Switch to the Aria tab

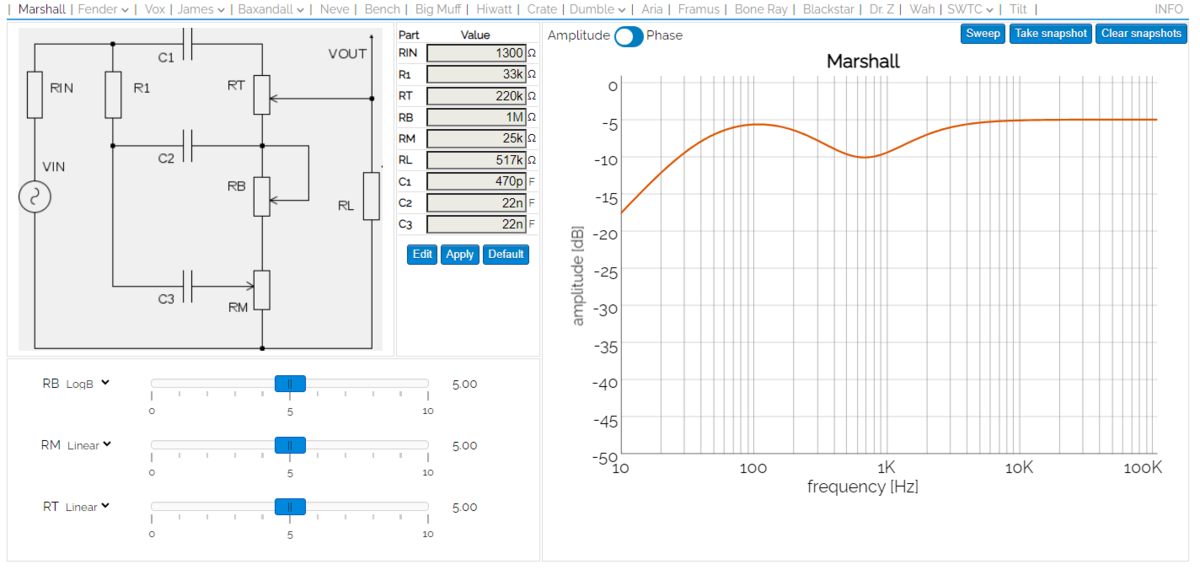click(x=652, y=9)
